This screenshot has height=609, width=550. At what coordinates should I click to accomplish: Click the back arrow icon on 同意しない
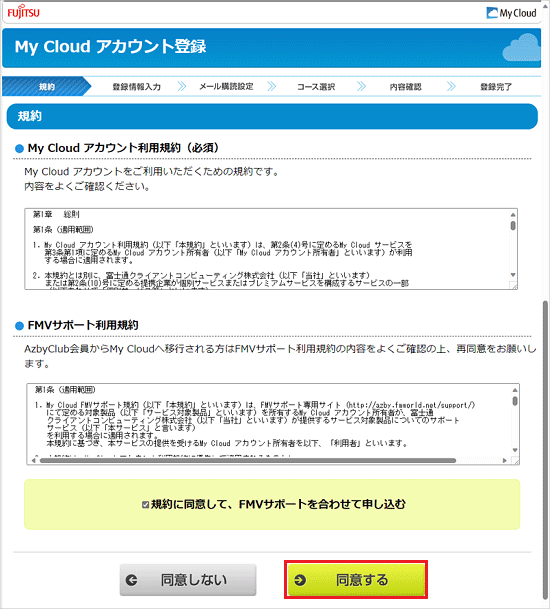pyautogui.click(x=132, y=580)
